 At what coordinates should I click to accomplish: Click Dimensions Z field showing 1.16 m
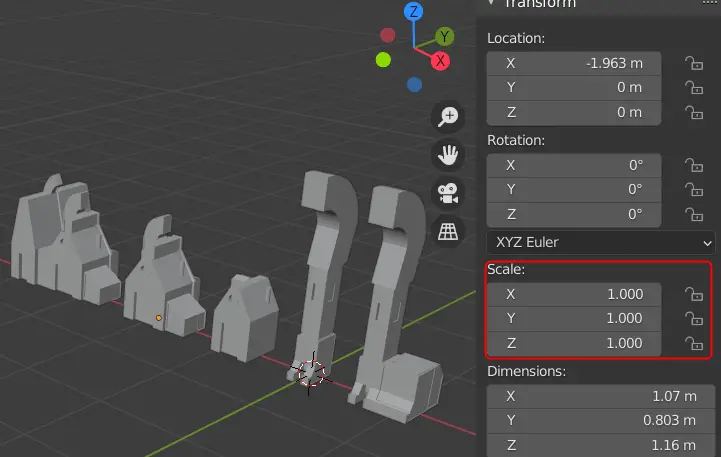601,445
